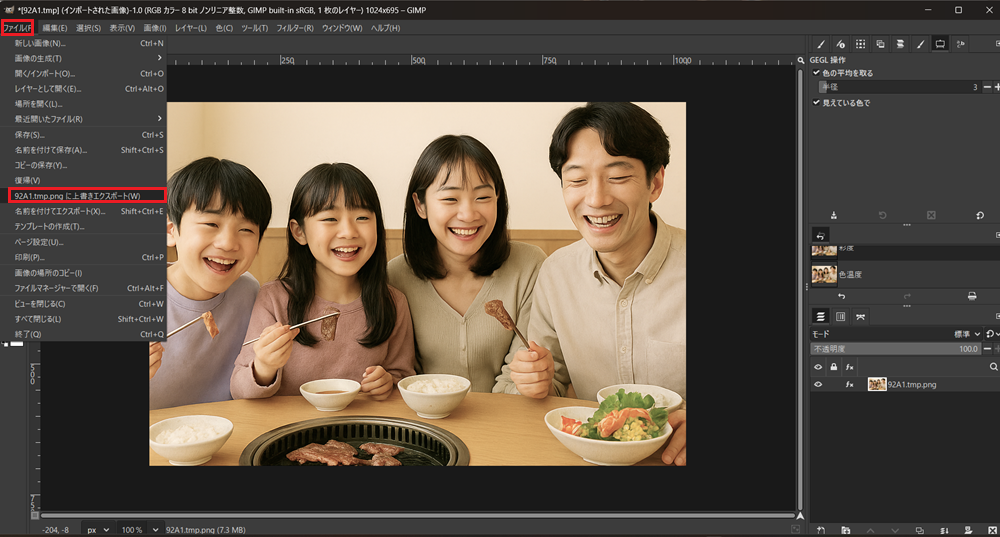Viewport: 1000px width, 537px height.
Task: Click the navigation icon at canvas corner
Action: [800, 516]
